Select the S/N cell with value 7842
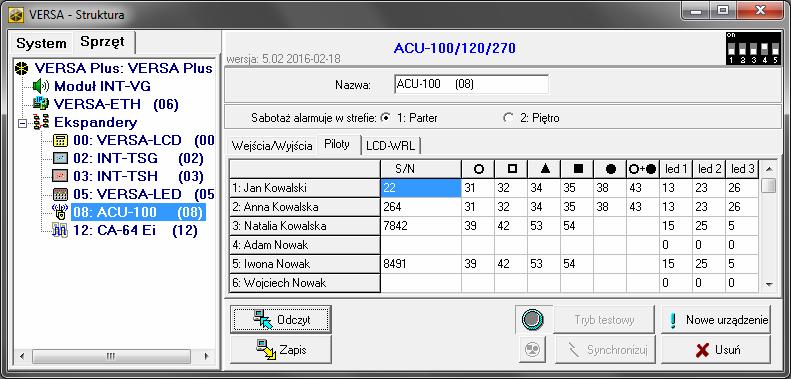791x379 pixels. 421,226
